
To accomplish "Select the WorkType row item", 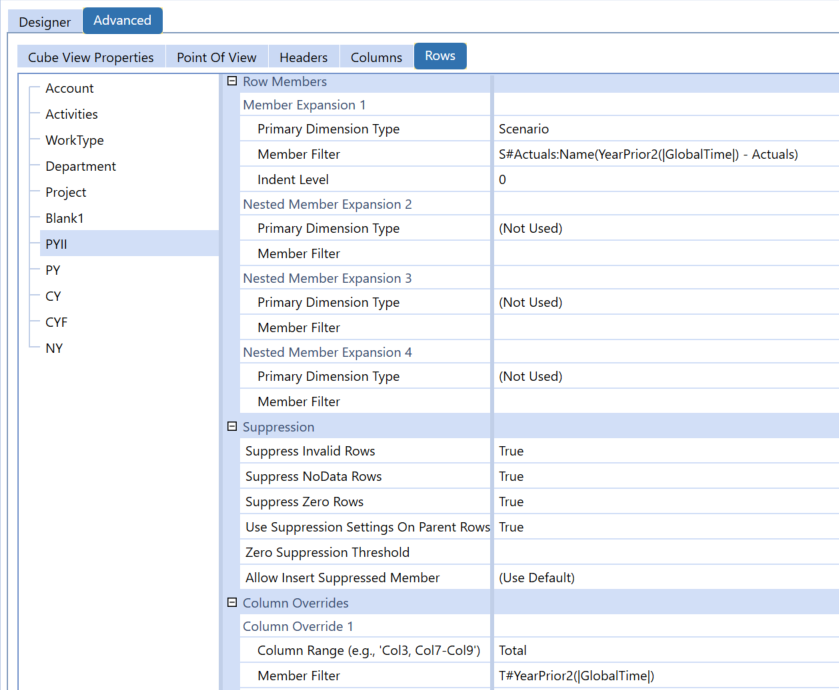I will tap(74, 141).
